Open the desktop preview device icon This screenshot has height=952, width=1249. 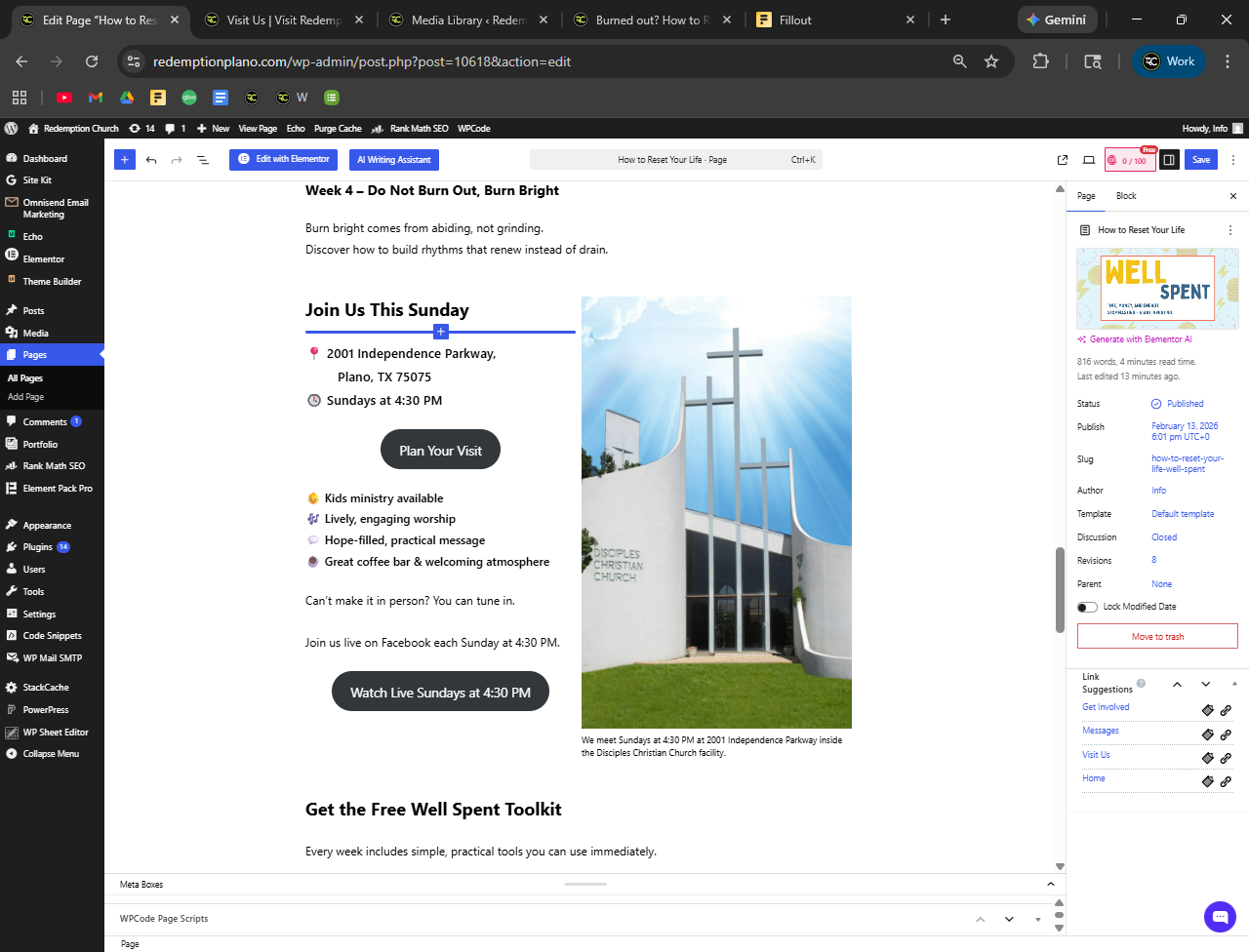point(1089,160)
